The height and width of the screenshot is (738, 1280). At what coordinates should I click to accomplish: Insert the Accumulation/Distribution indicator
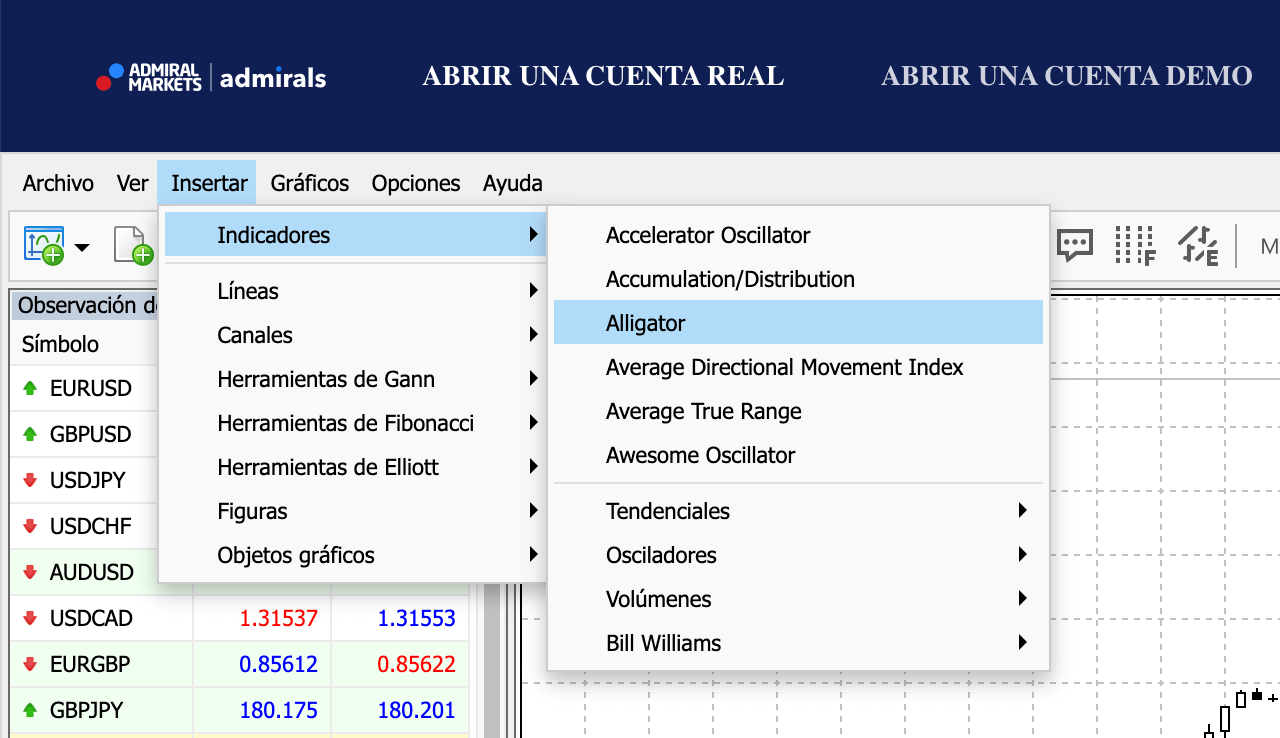click(798, 279)
